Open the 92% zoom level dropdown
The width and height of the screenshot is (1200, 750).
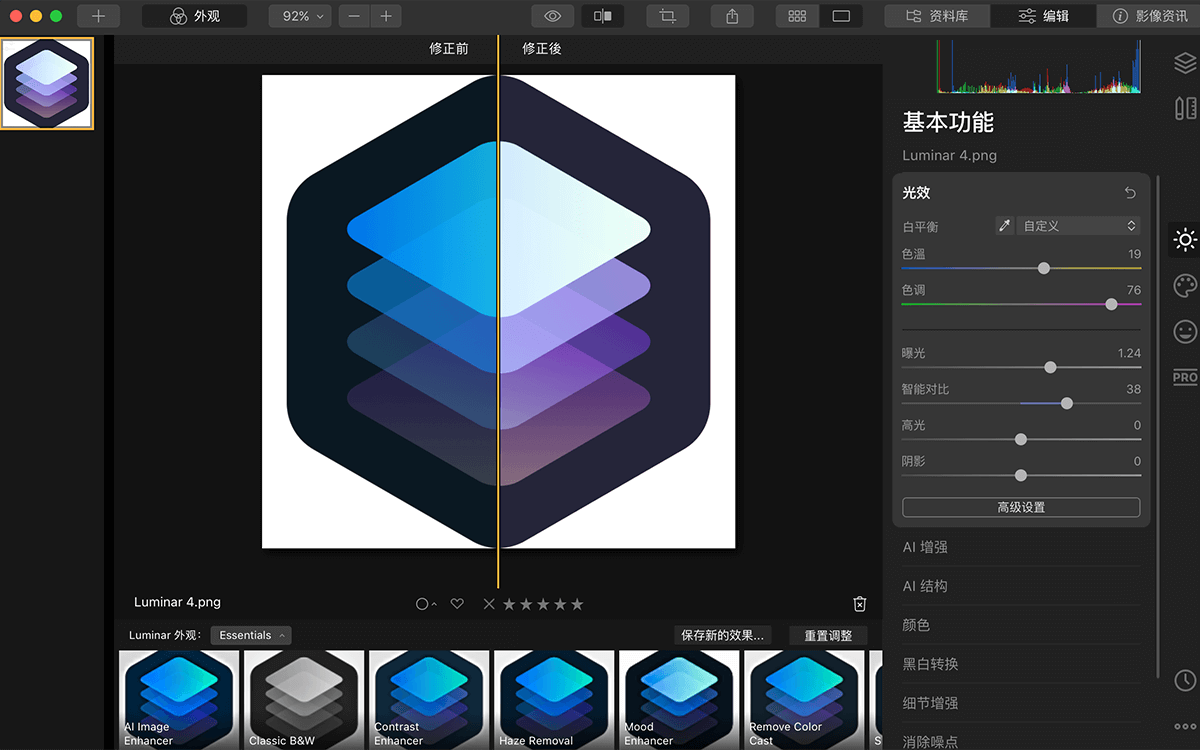click(301, 16)
